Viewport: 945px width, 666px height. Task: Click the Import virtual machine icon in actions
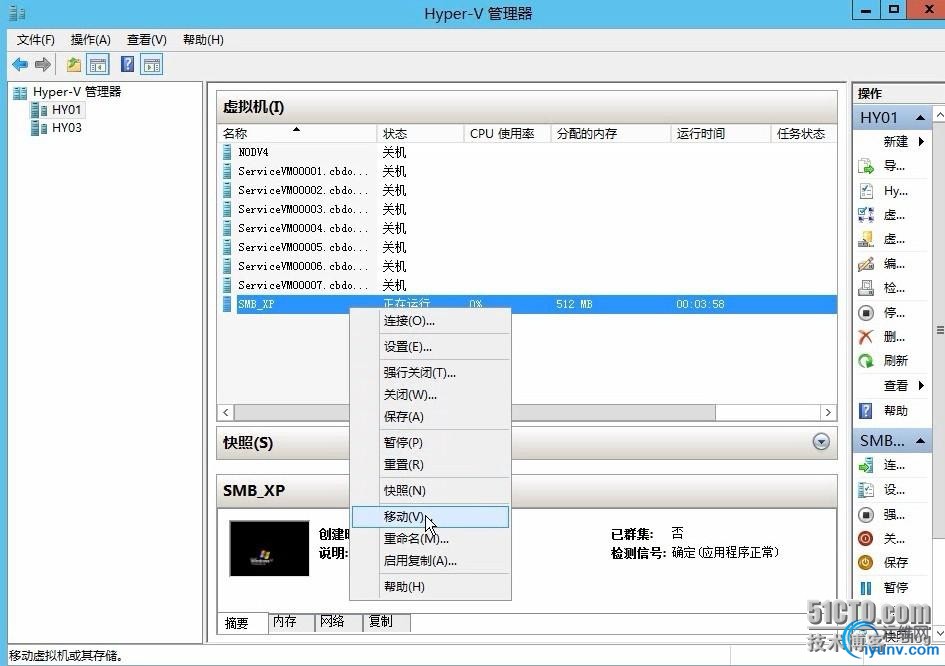click(x=866, y=166)
